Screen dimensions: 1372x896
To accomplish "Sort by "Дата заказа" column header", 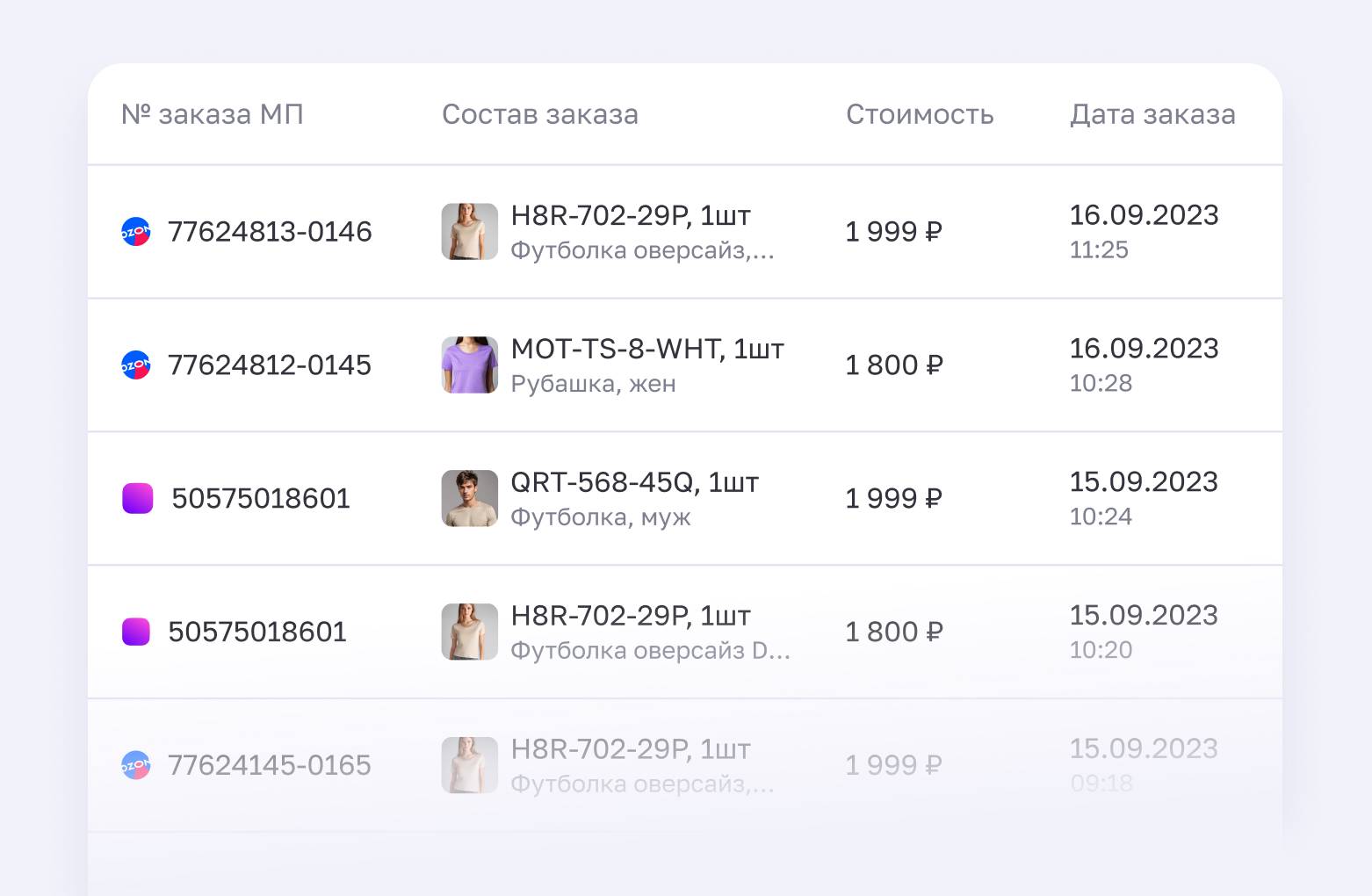I will (1152, 114).
